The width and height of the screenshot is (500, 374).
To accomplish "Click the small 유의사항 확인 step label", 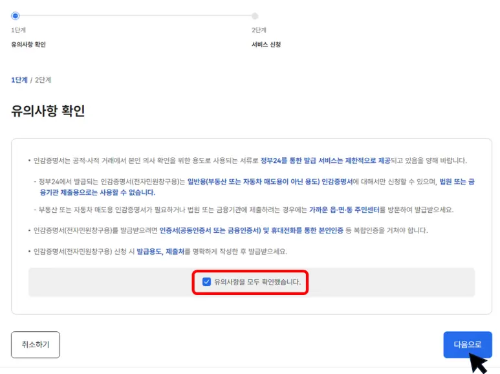I will [28, 44].
